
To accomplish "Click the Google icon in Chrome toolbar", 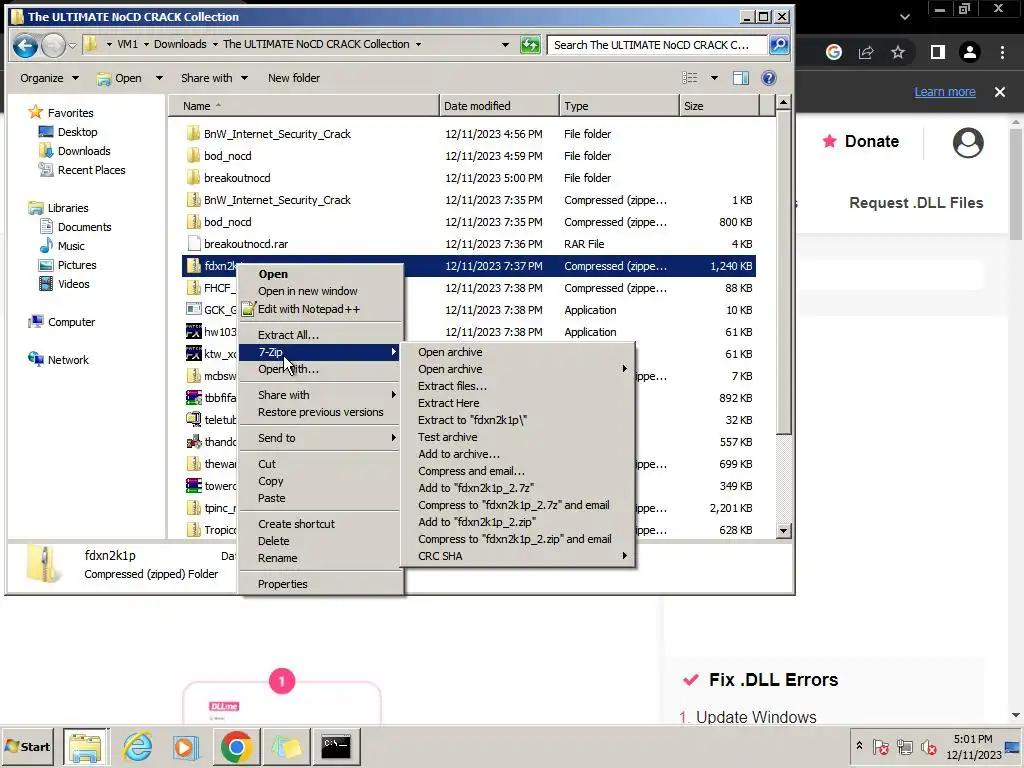I will (833, 52).
